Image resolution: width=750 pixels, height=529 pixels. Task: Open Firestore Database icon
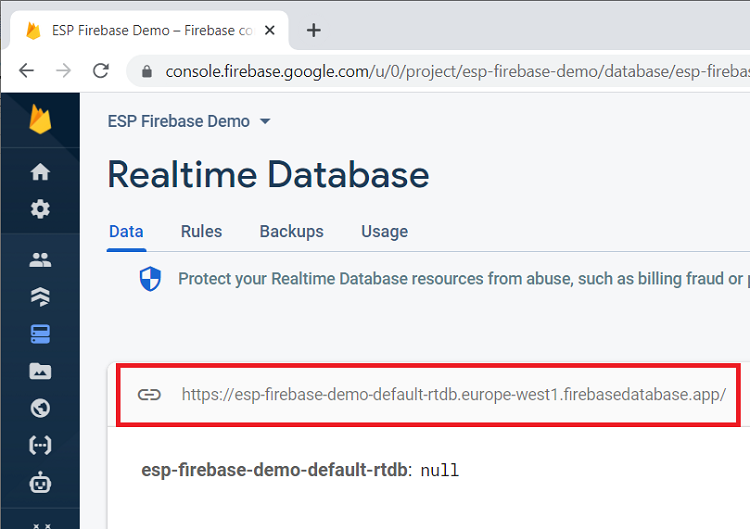[x=40, y=297]
